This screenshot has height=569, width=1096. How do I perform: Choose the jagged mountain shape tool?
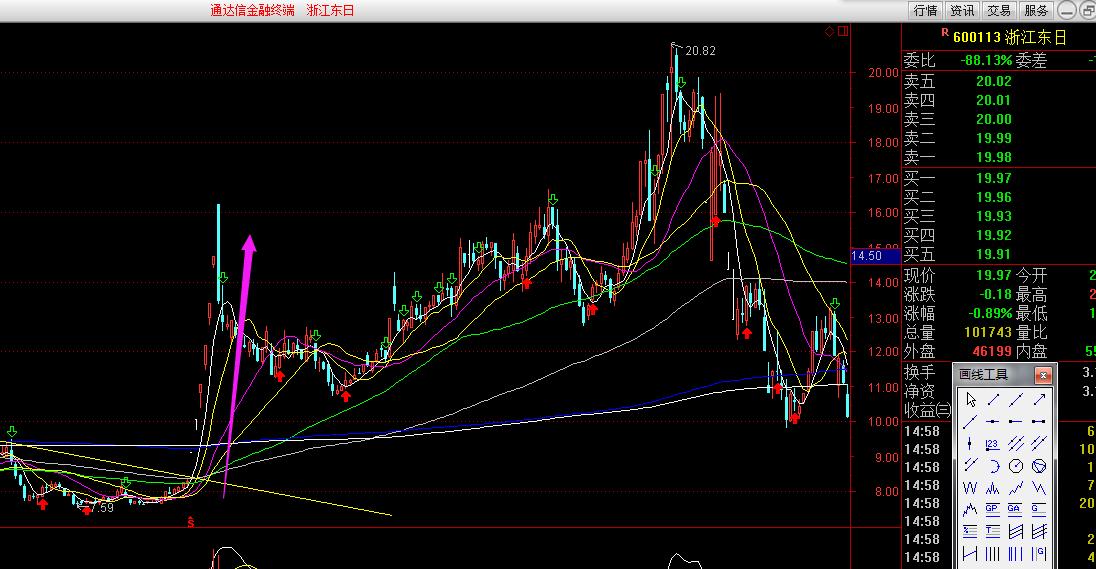970,510
